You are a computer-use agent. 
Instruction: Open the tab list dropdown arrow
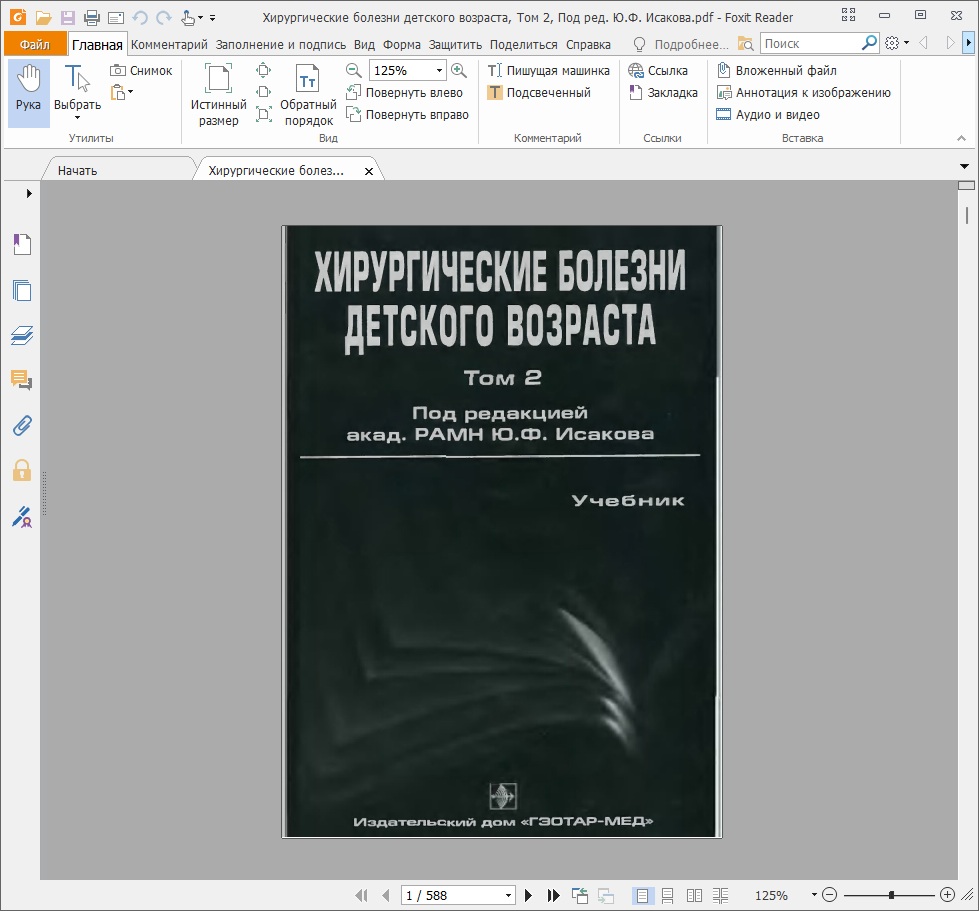pyautogui.click(x=965, y=166)
